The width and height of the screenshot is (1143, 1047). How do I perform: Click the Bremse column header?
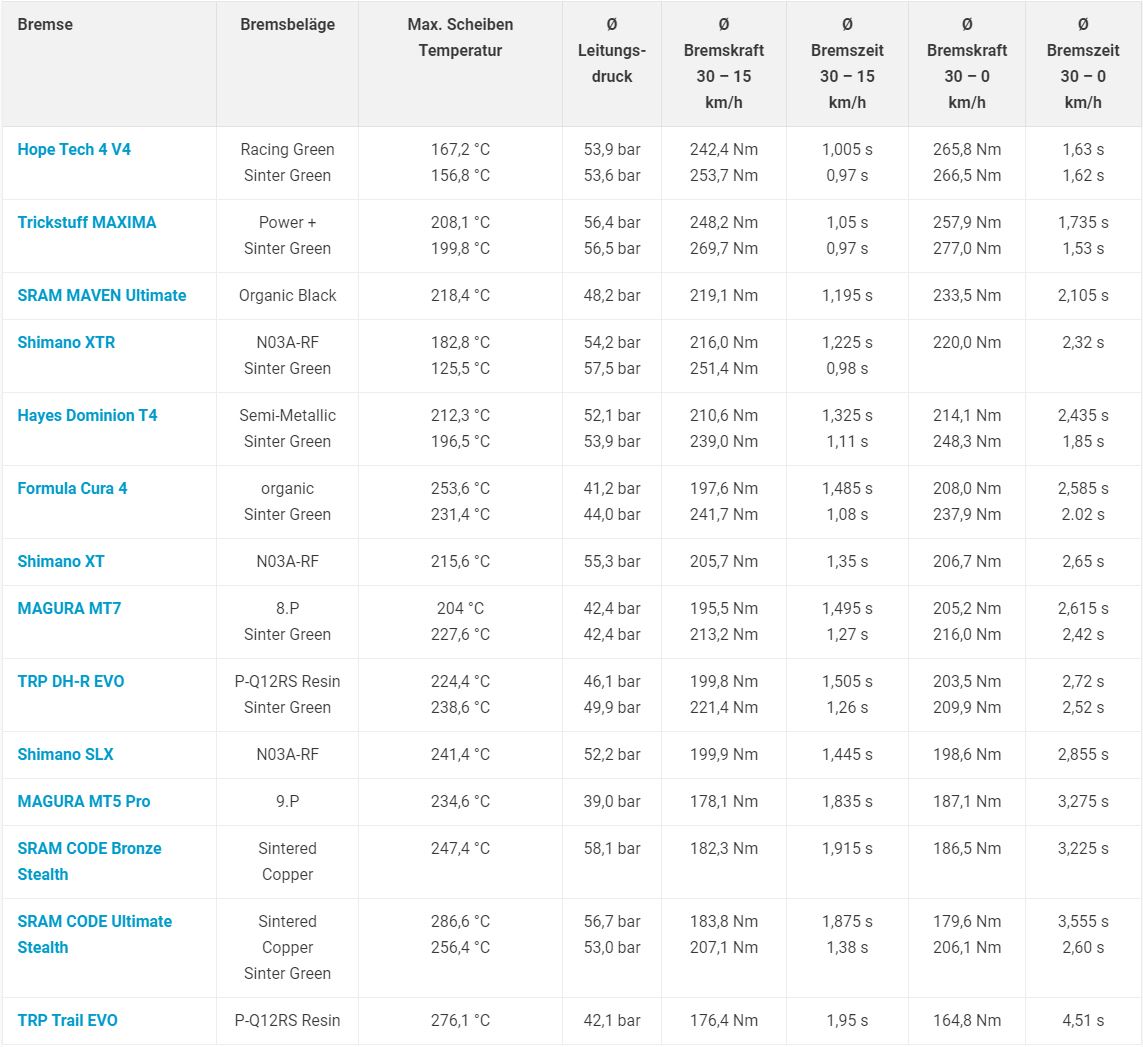click(45, 25)
